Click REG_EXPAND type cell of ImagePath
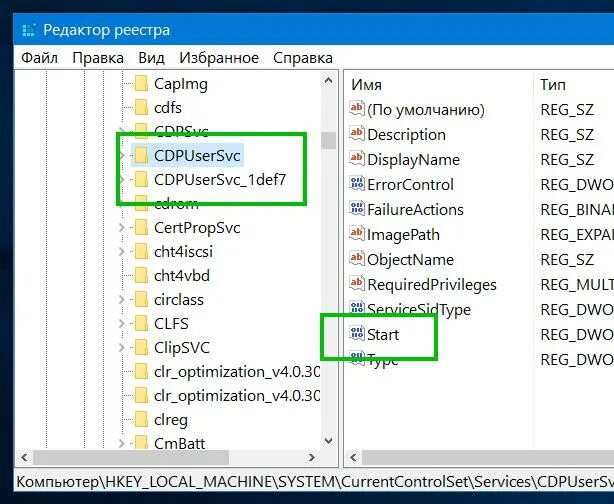Viewport: 614px width, 504px height. click(577, 235)
